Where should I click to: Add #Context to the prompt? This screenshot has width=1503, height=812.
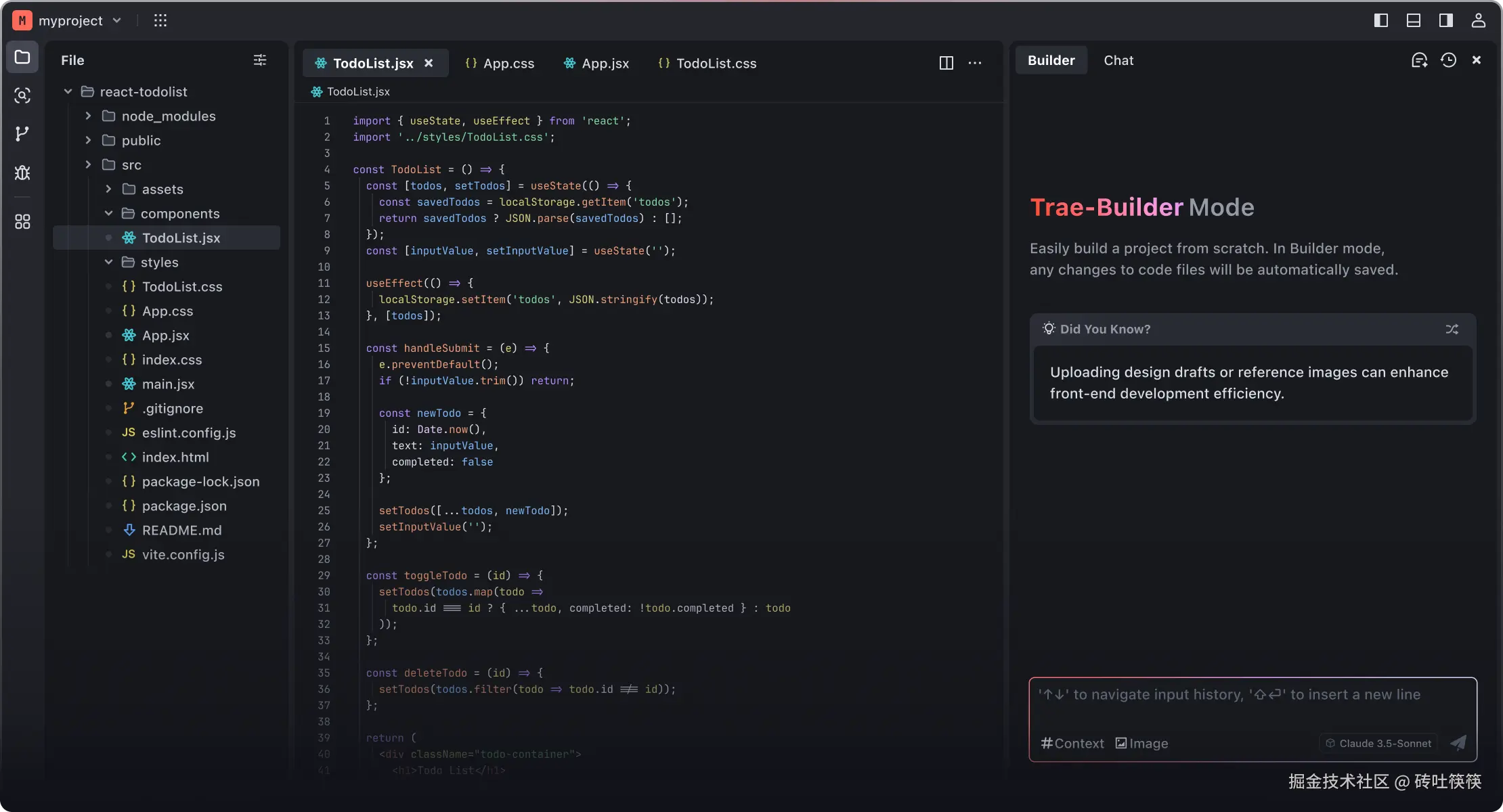point(1072,743)
